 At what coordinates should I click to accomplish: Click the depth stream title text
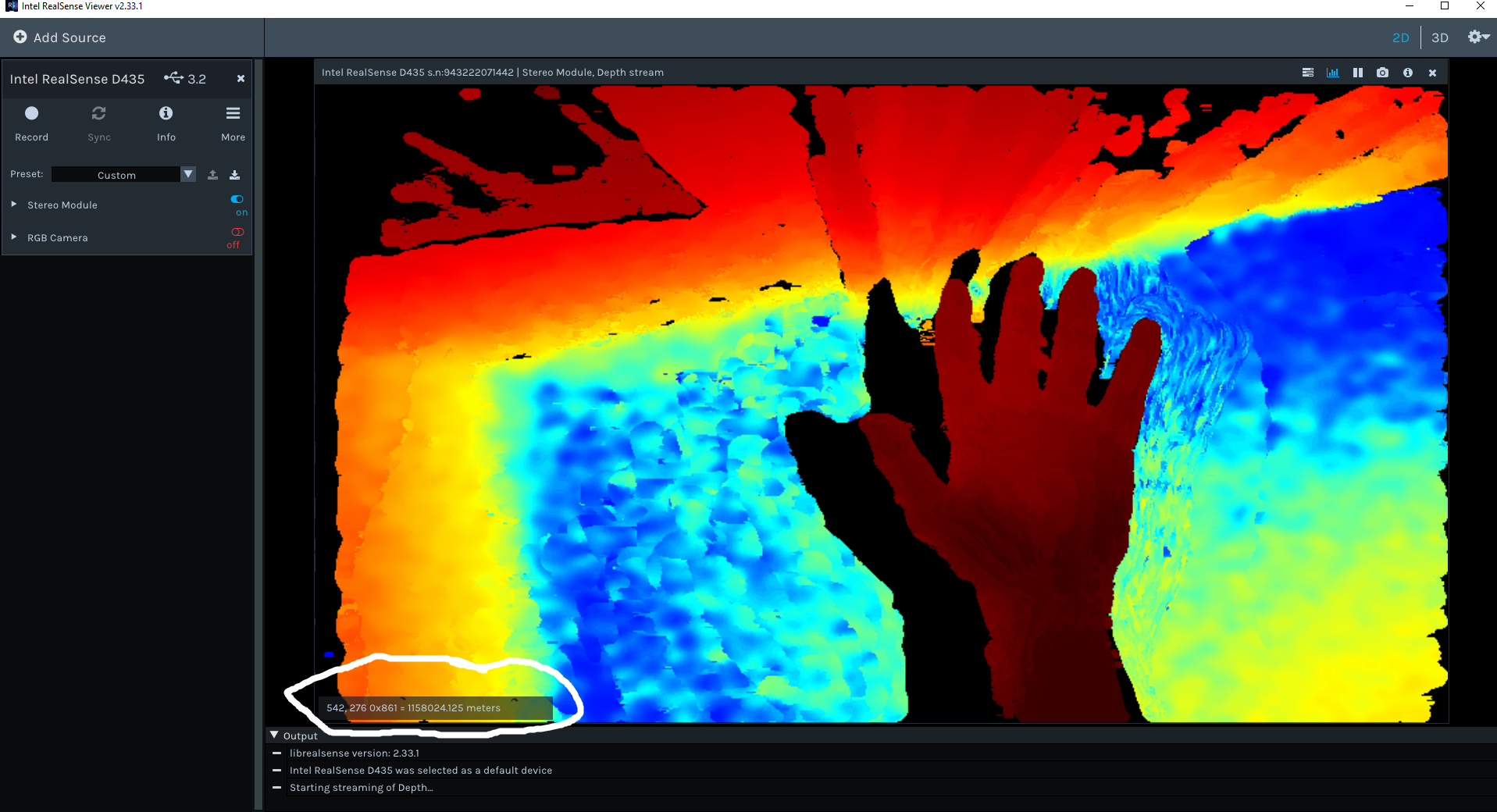[x=493, y=73]
